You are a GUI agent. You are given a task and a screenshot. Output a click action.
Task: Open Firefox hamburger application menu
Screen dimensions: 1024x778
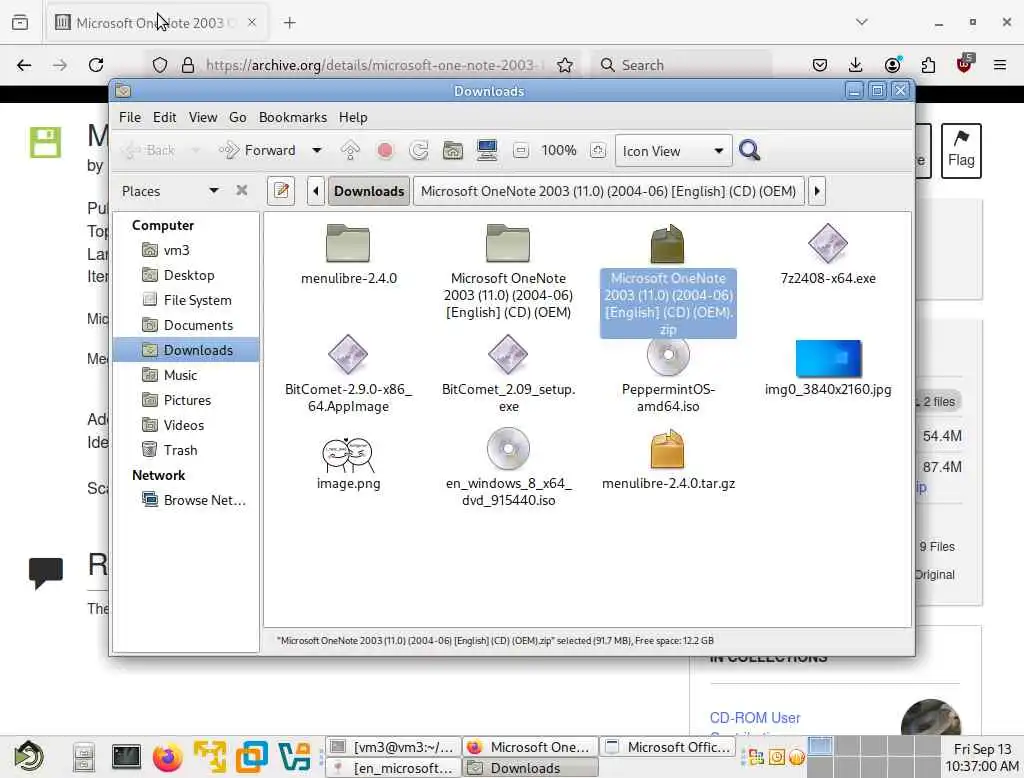click(x=999, y=65)
